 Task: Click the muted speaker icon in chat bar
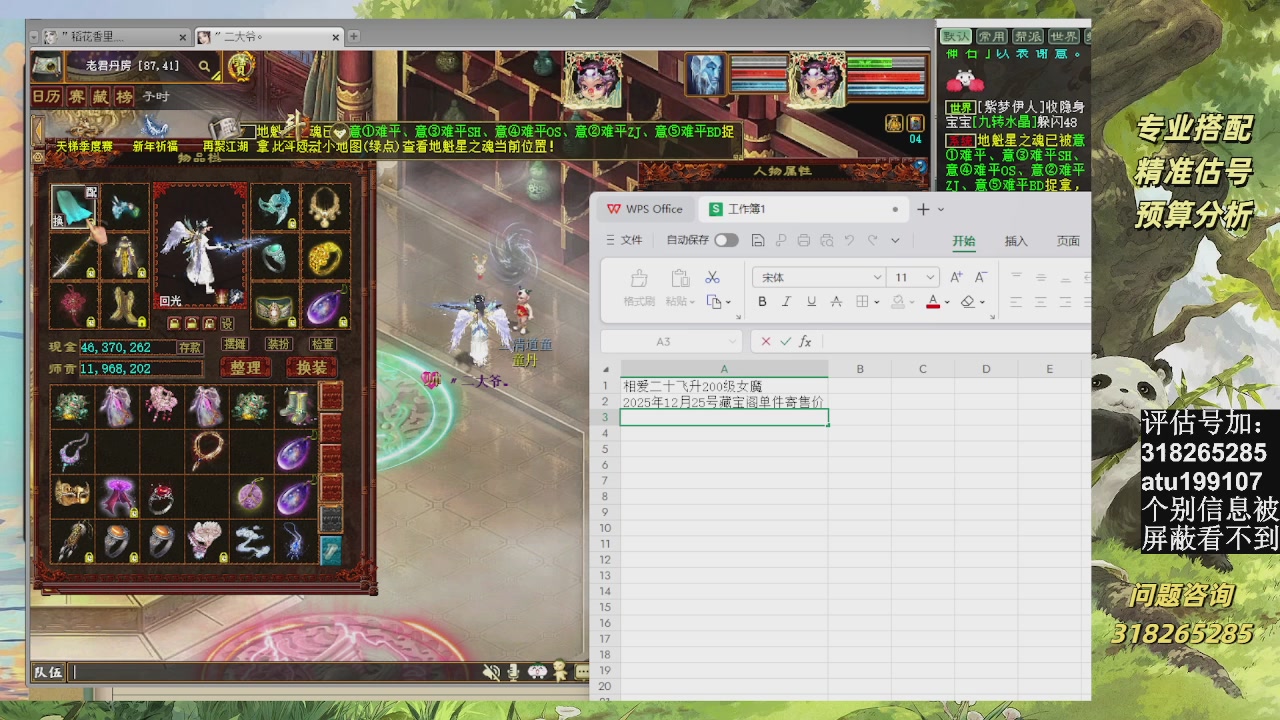point(491,672)
